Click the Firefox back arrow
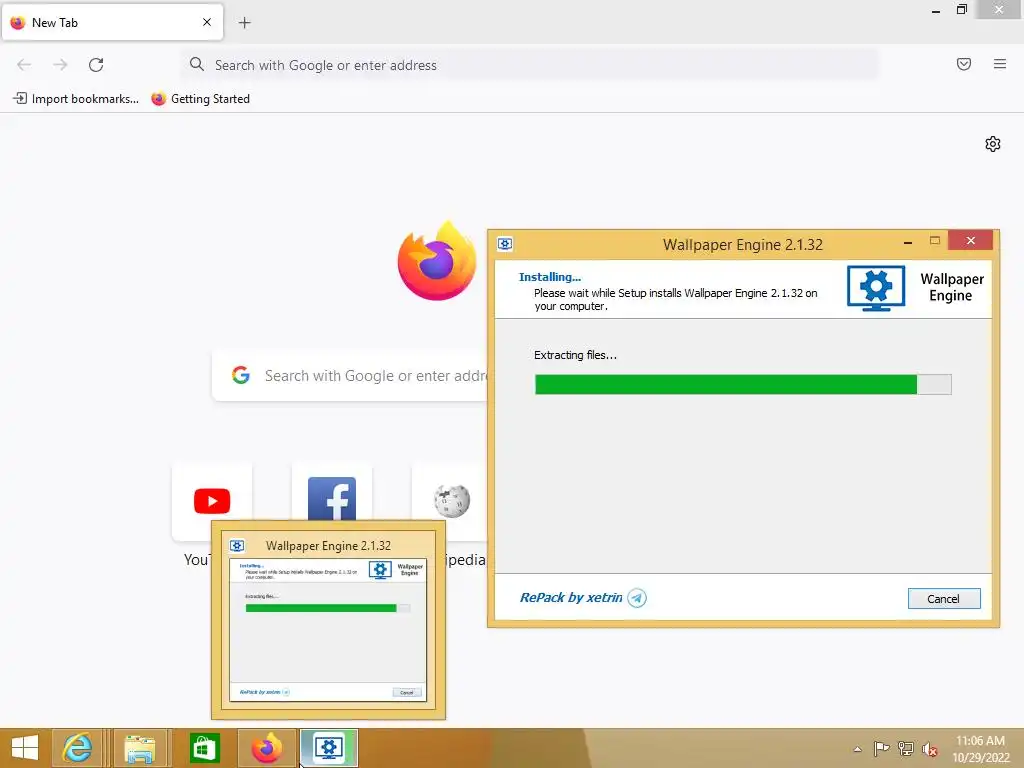 24,65
